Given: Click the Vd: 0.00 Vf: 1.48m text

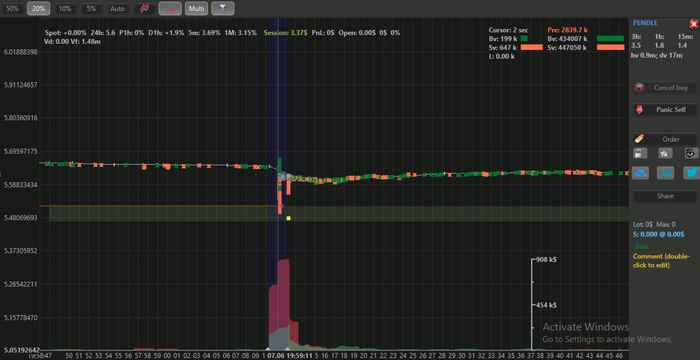Looking at the screenshot, I should tap(72, 42).
